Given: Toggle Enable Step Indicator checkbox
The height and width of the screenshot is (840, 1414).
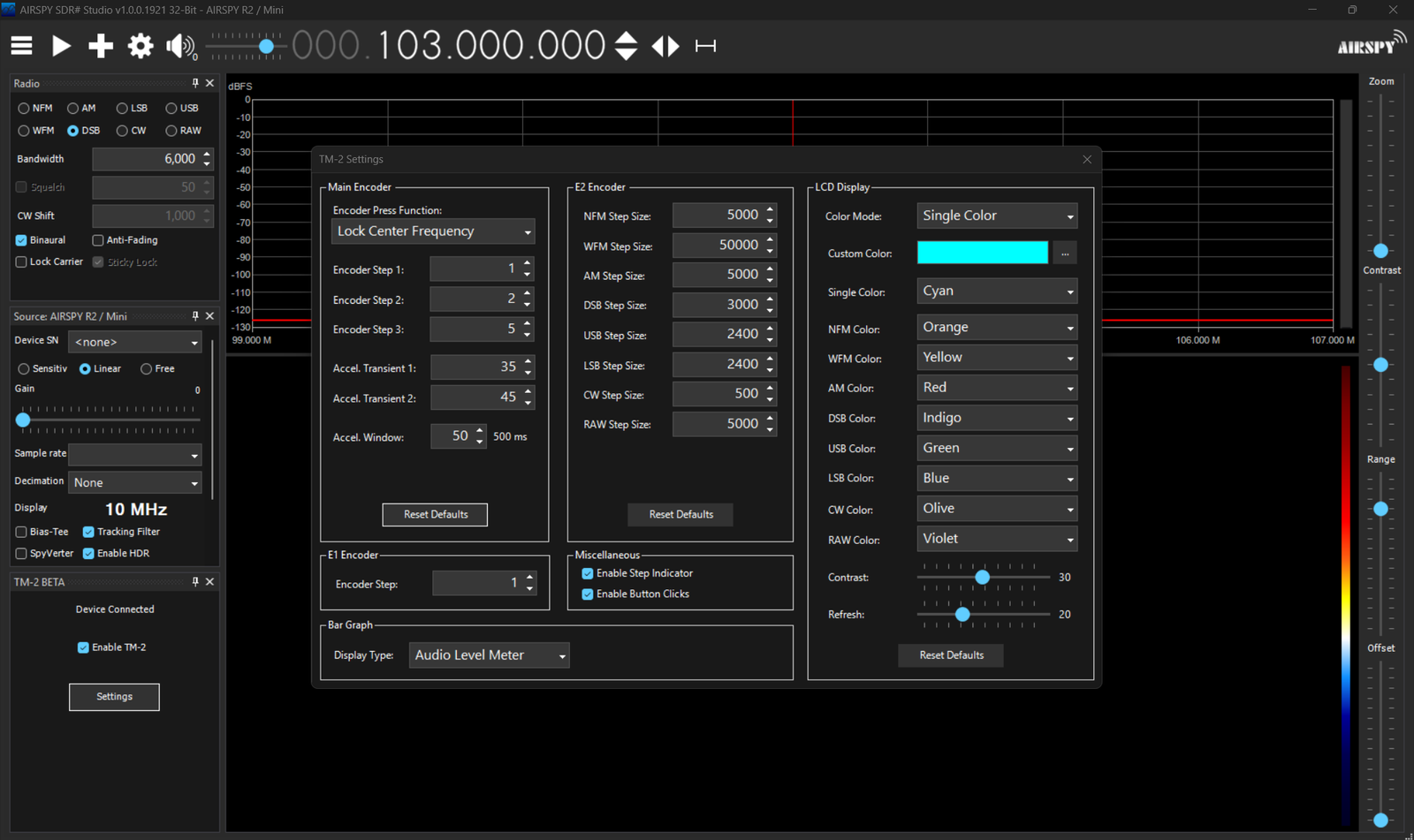Looking at the screenshot, I should tap(637, 573).
